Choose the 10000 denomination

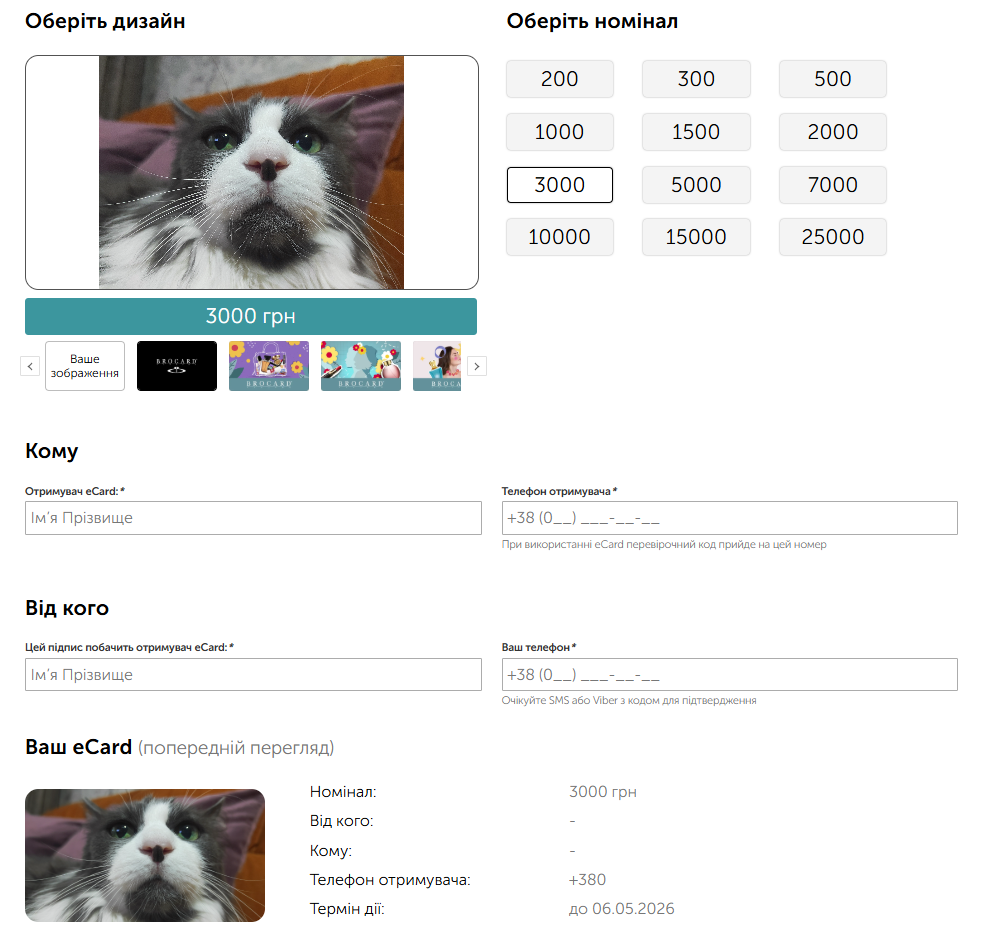[x=559, y=237]
